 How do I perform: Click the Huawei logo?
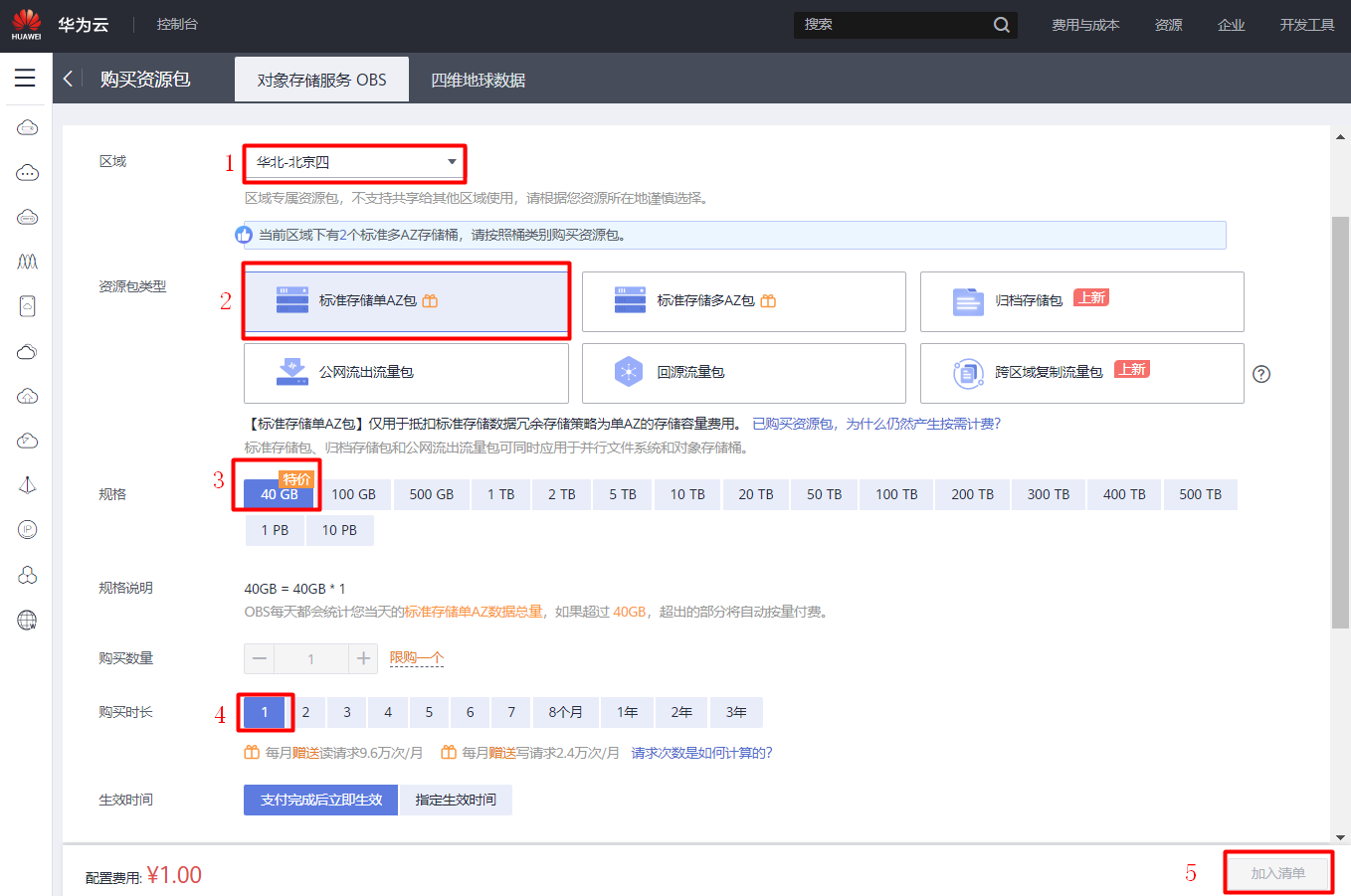pos(27,25)
